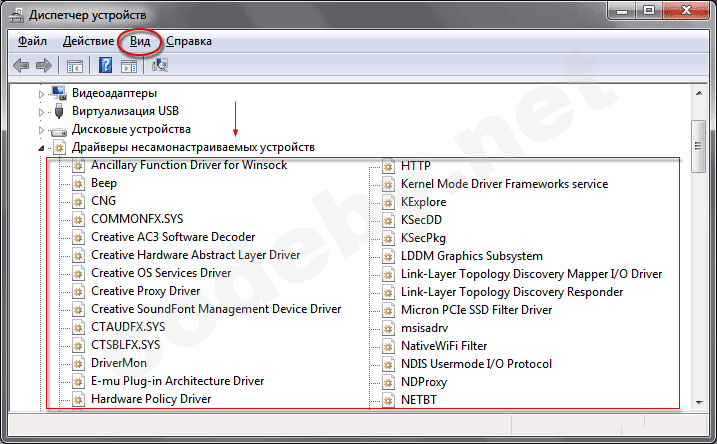
Task: Click the Forward arrow toolbar button
Action: click(x=44, y=66)
